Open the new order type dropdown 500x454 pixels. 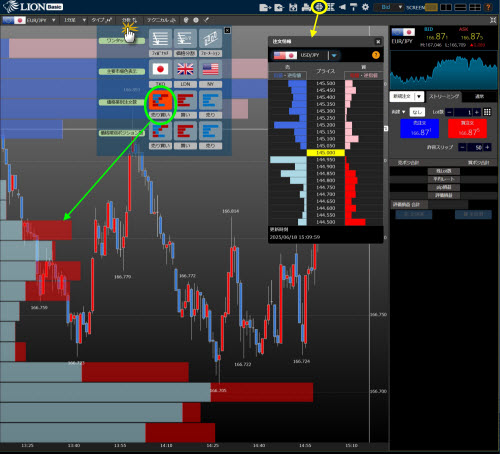pos(407,96)
